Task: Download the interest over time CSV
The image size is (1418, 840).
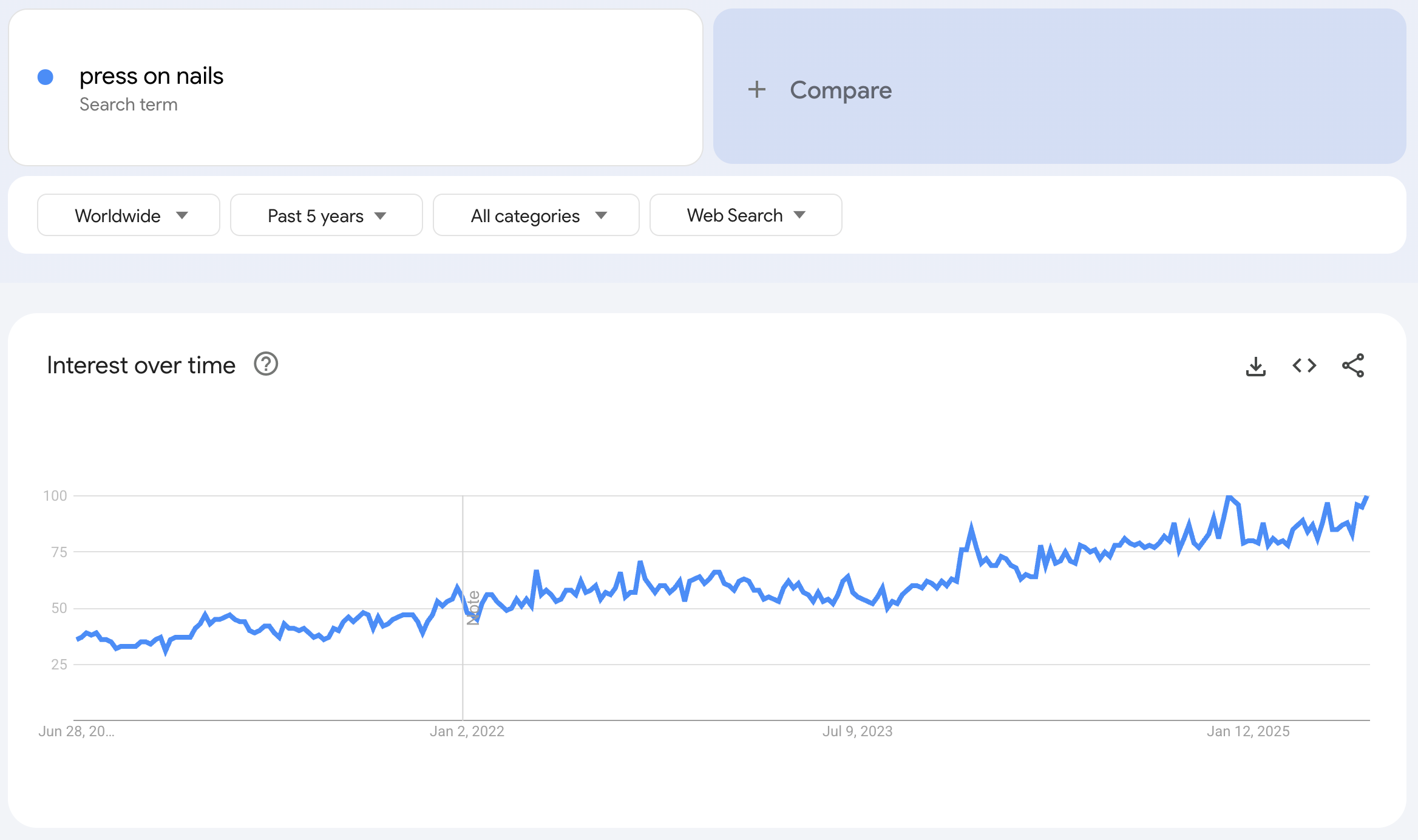Action: pos(1255,366)
